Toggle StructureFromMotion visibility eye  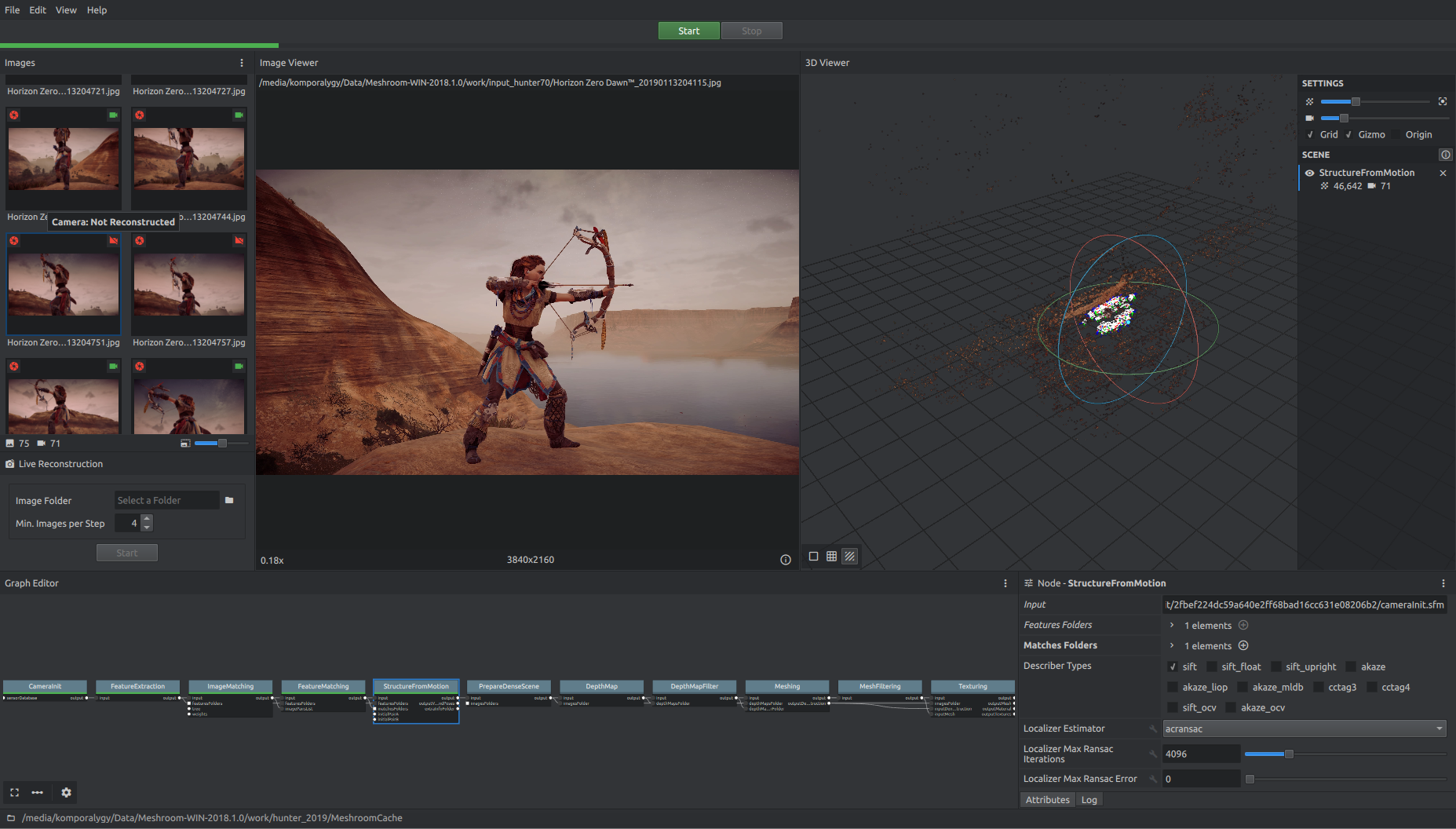click(x=1309, y=173)
